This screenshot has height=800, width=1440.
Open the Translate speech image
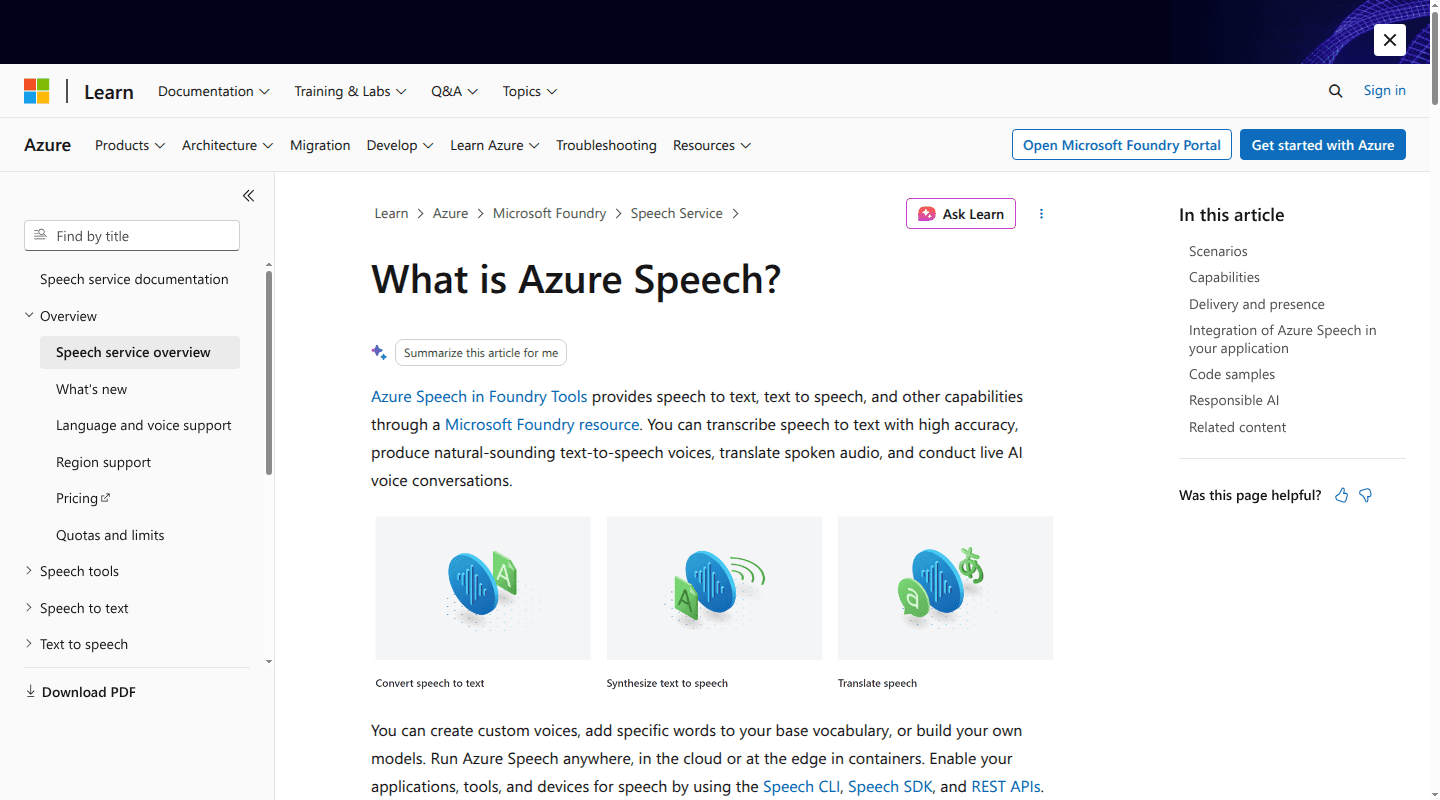tap(945, 588)
